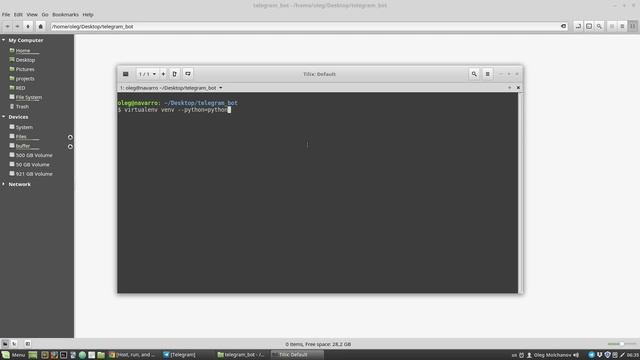Eject the Files device
The height and width of the screenshot is (360, 640).
point(70,137)
